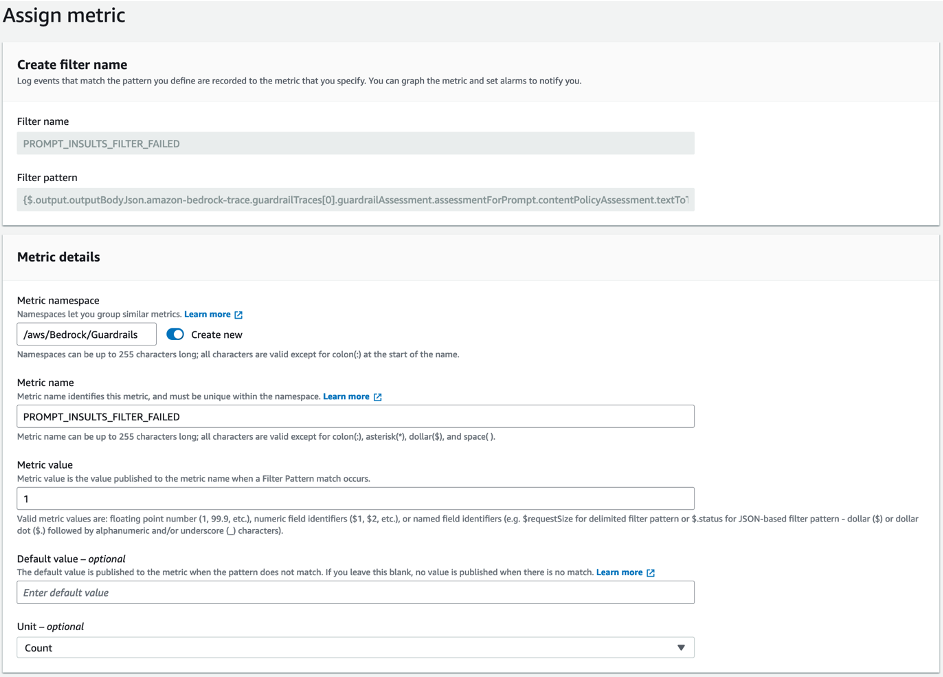The image size is (943, 677).
Task: Open external link icon after default value Learn more
Action: click(651, 572)
